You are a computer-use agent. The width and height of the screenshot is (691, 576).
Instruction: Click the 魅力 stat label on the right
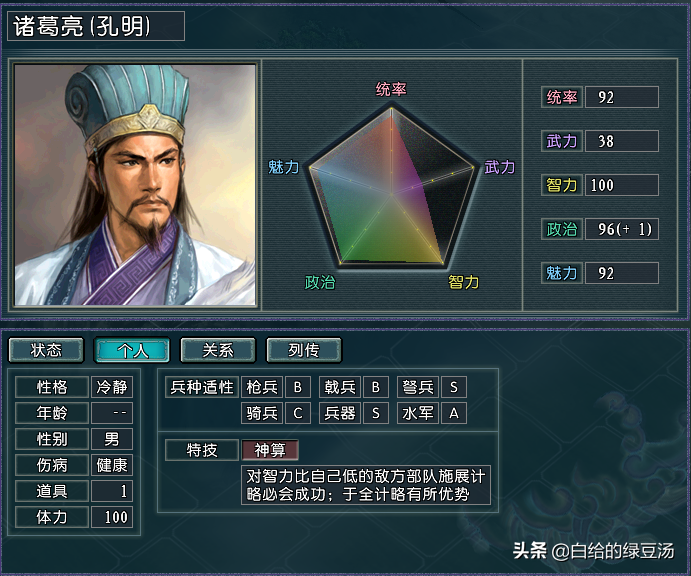click(x=561, y=273)
